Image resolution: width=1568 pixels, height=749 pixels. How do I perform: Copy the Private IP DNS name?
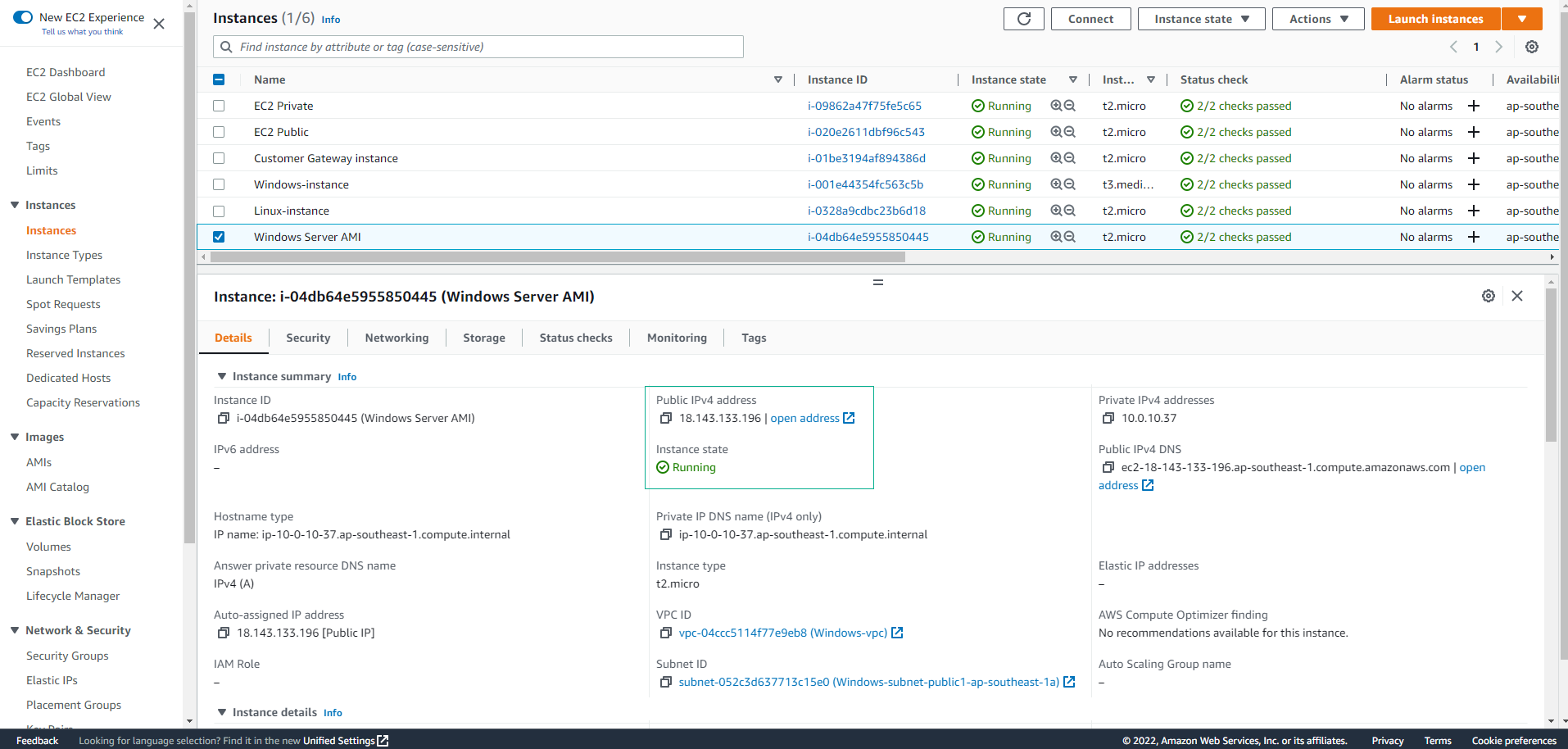(x=665, y=535)
